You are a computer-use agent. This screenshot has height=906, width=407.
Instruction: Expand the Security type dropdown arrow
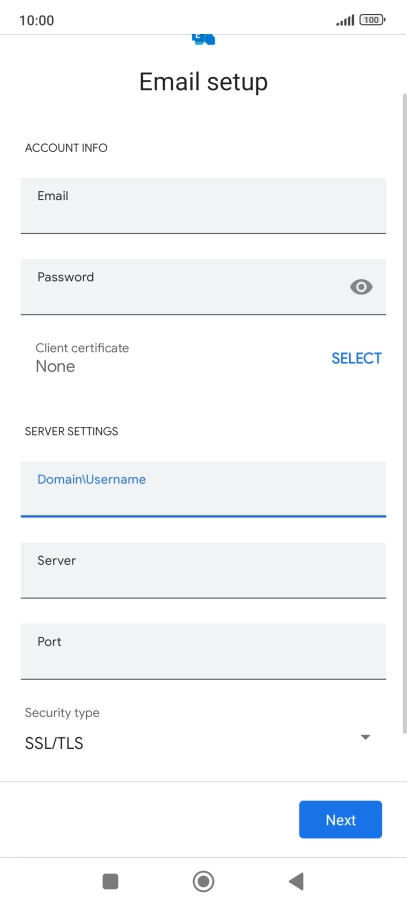(365, 737)
